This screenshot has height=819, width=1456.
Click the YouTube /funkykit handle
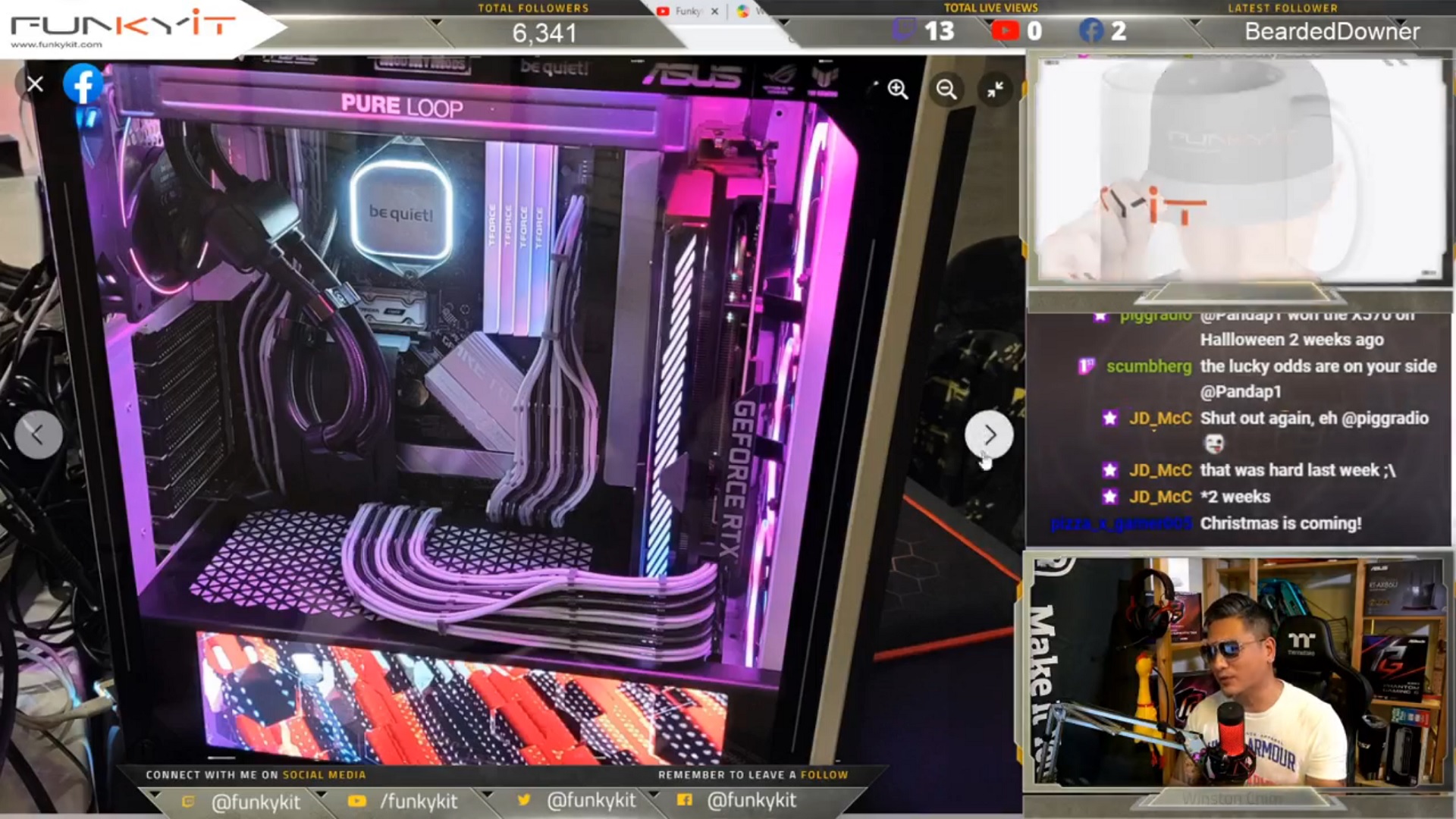click(419, 802)
